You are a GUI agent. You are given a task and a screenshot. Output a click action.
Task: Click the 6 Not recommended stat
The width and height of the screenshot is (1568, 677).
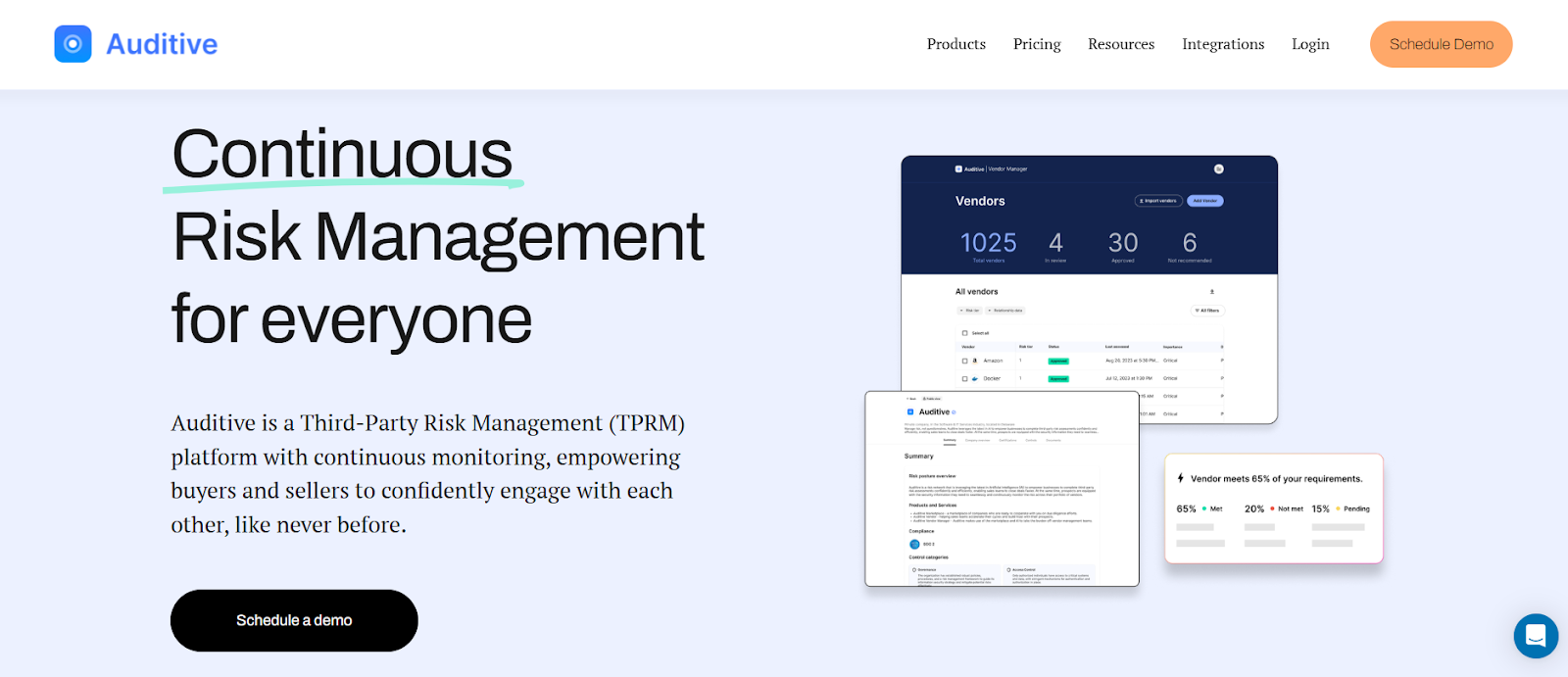[x=1190, y=246]
